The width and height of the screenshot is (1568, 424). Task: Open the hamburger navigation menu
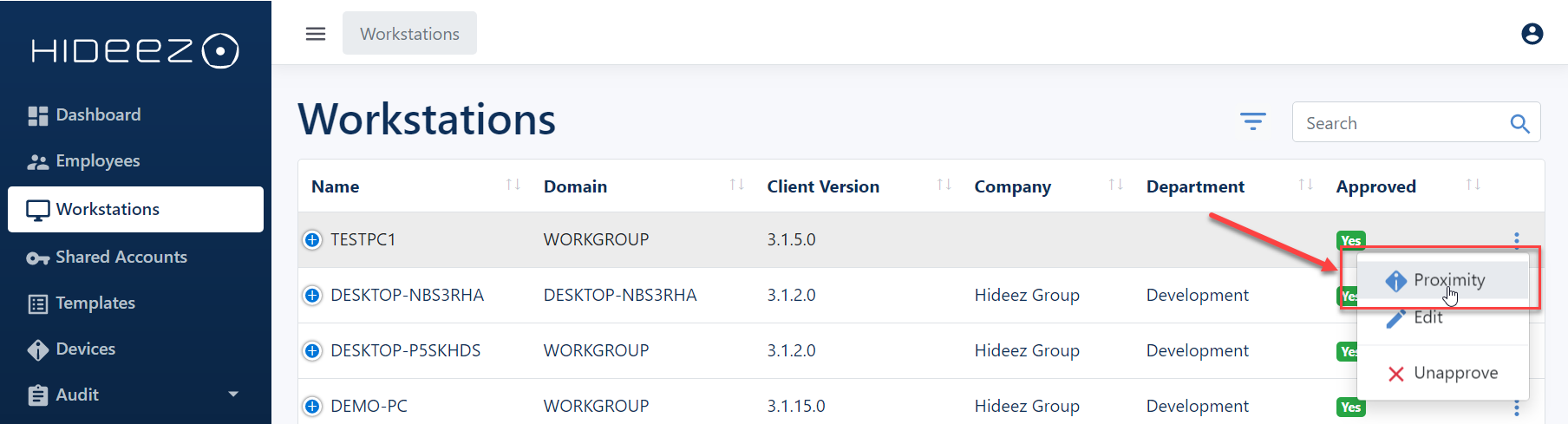click(x=316, y=34)
